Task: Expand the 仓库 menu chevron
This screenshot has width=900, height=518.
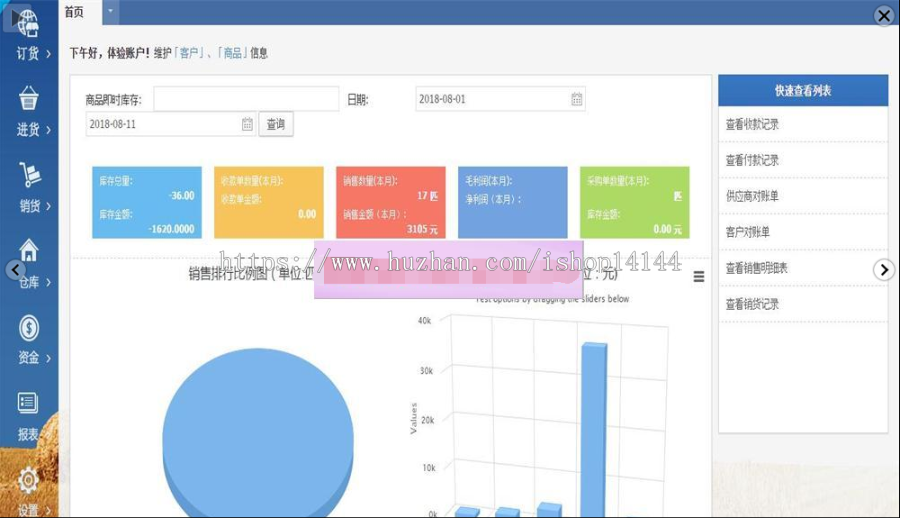Action: 48,282
